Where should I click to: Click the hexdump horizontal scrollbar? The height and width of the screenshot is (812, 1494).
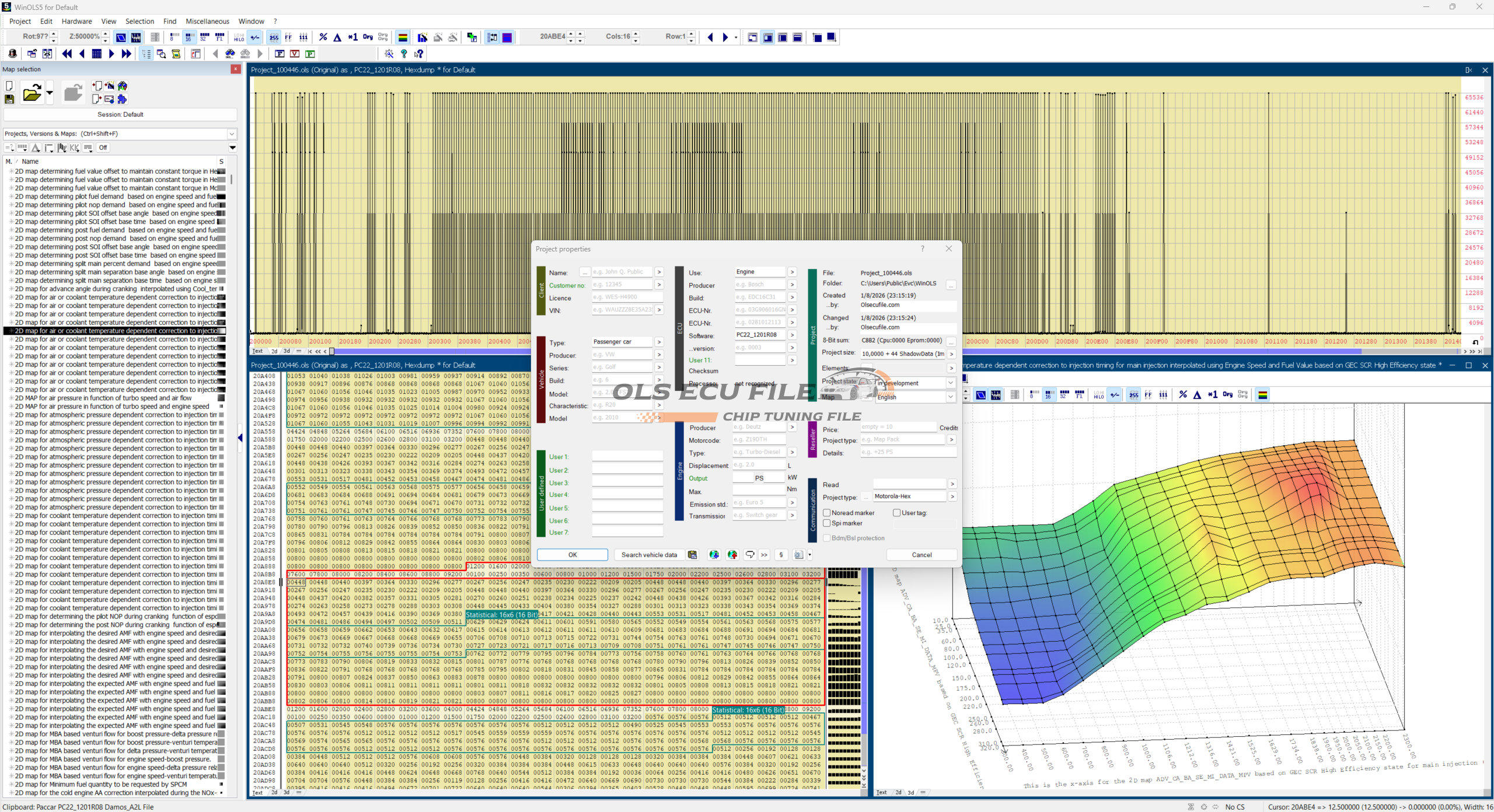pyautogui.click(x=432, y=351)
